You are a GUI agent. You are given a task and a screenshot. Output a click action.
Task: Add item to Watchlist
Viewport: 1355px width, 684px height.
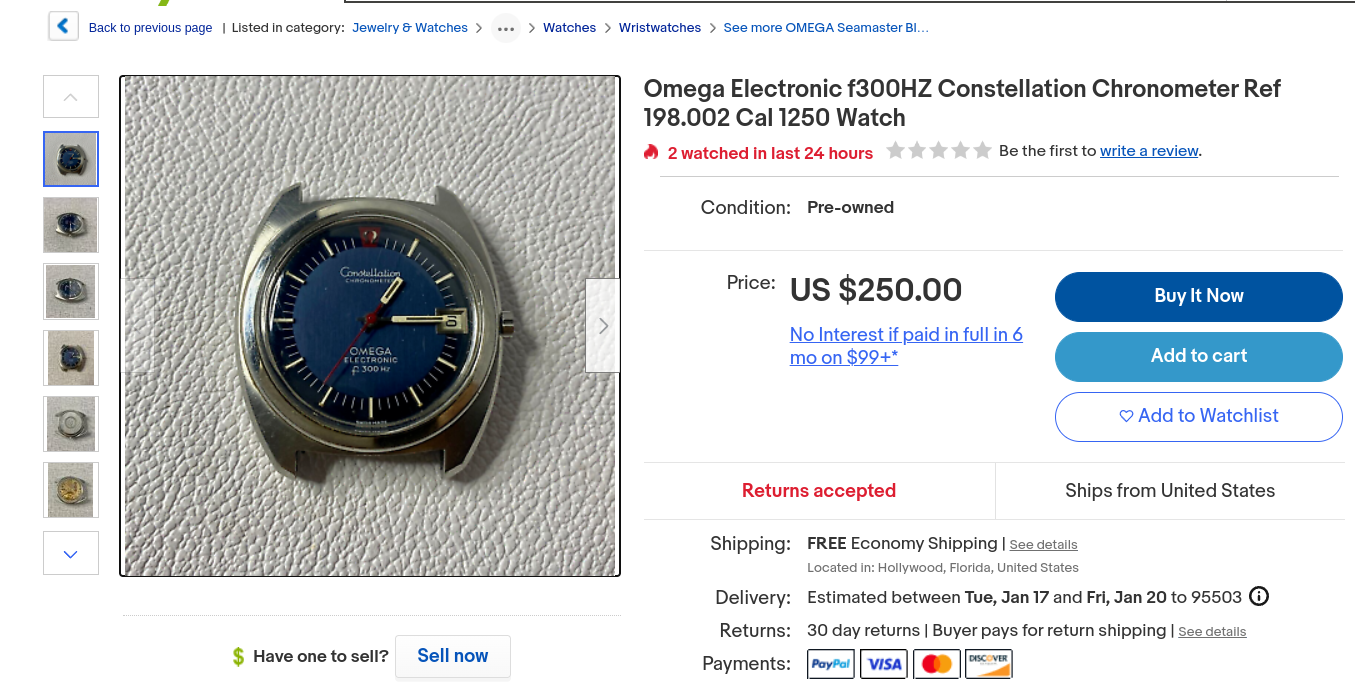[x=1198, y=416]
